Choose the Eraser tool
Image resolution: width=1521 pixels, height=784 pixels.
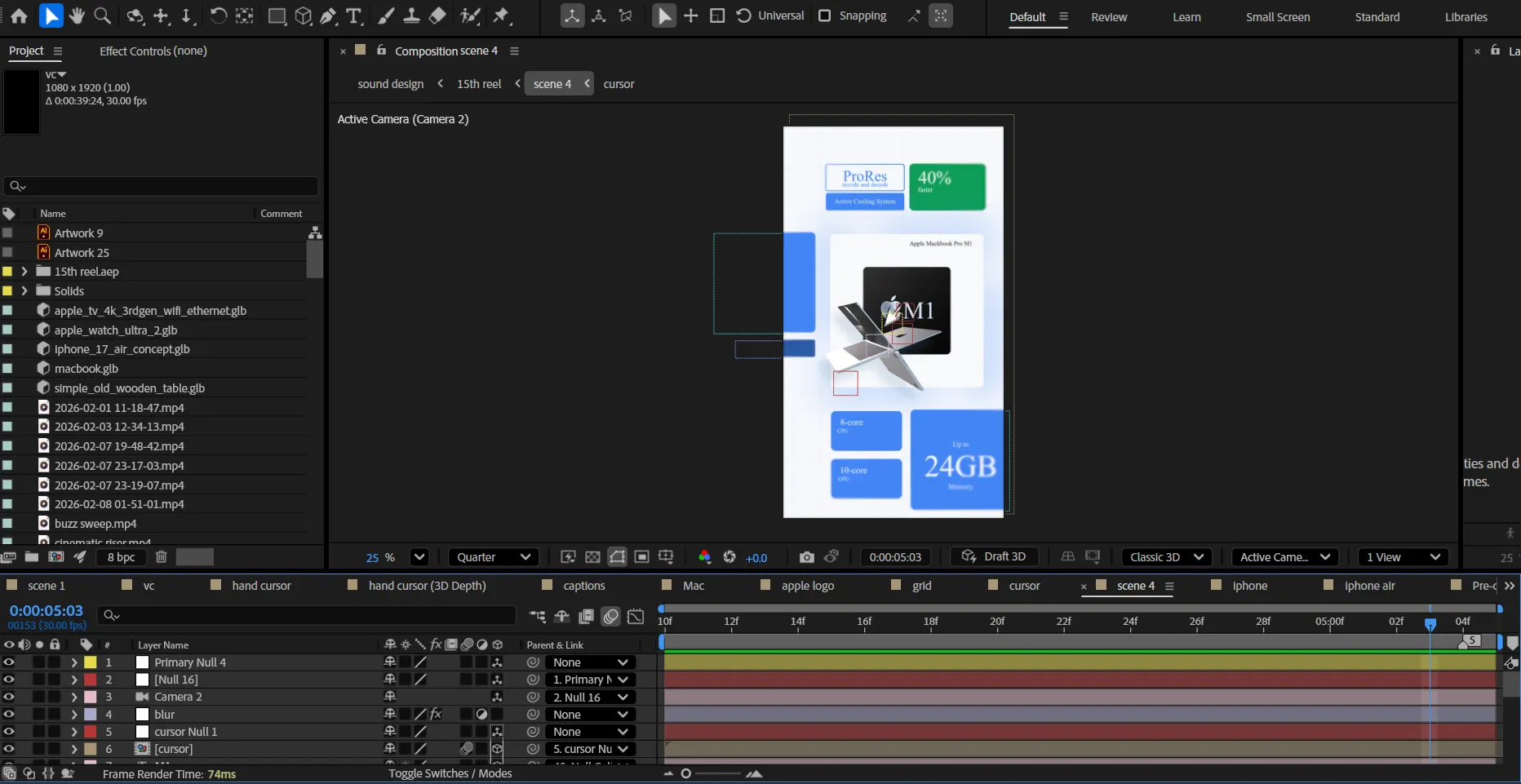tap(437, 16)
